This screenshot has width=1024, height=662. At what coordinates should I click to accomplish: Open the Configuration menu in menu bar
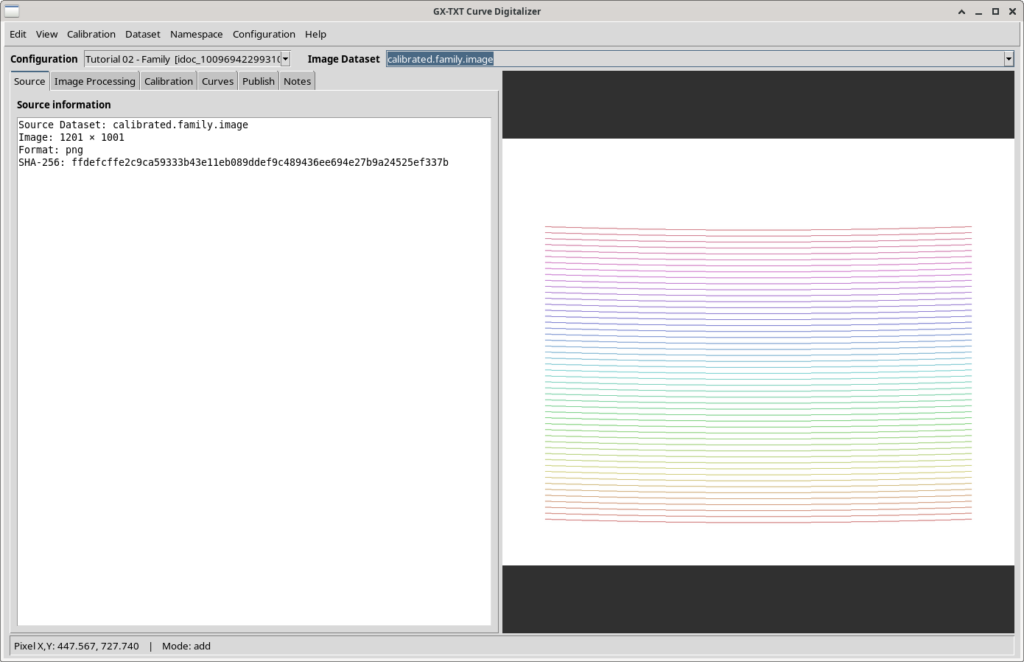[264, 34]
